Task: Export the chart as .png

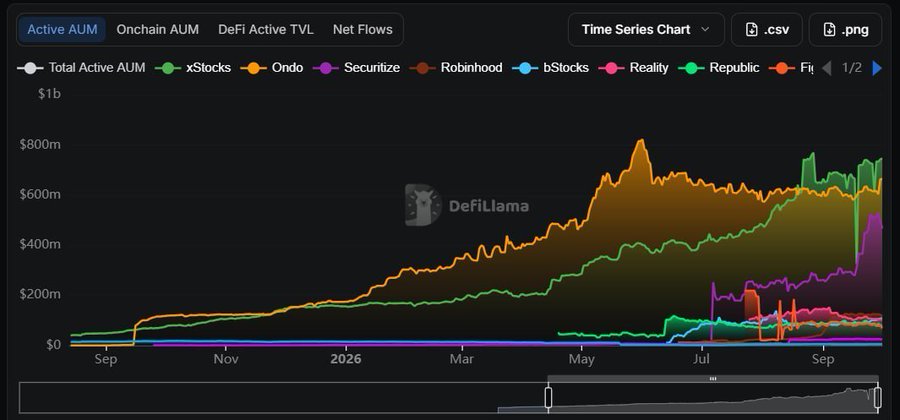Action: 845,29
